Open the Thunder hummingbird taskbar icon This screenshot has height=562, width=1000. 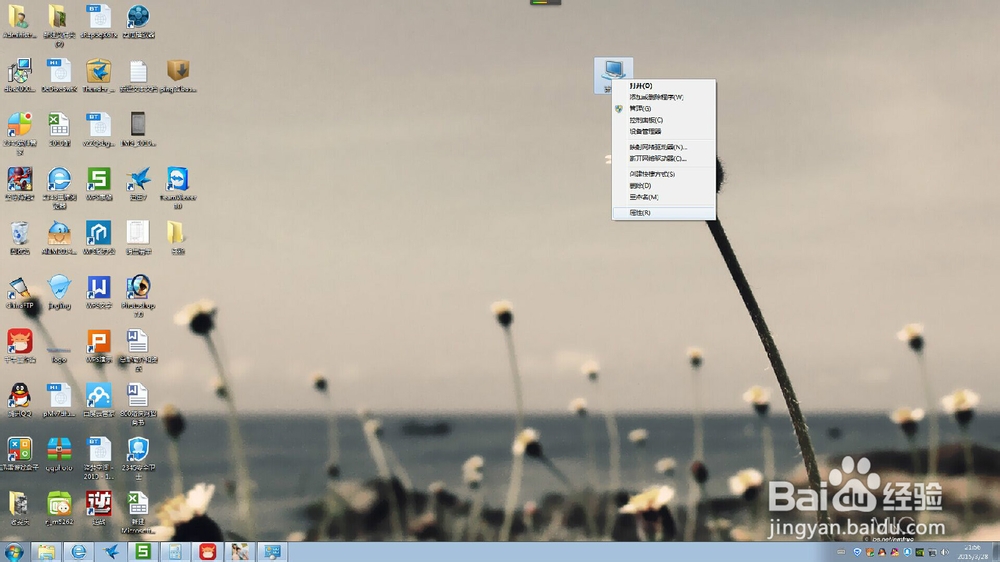(x=111, y=552)
